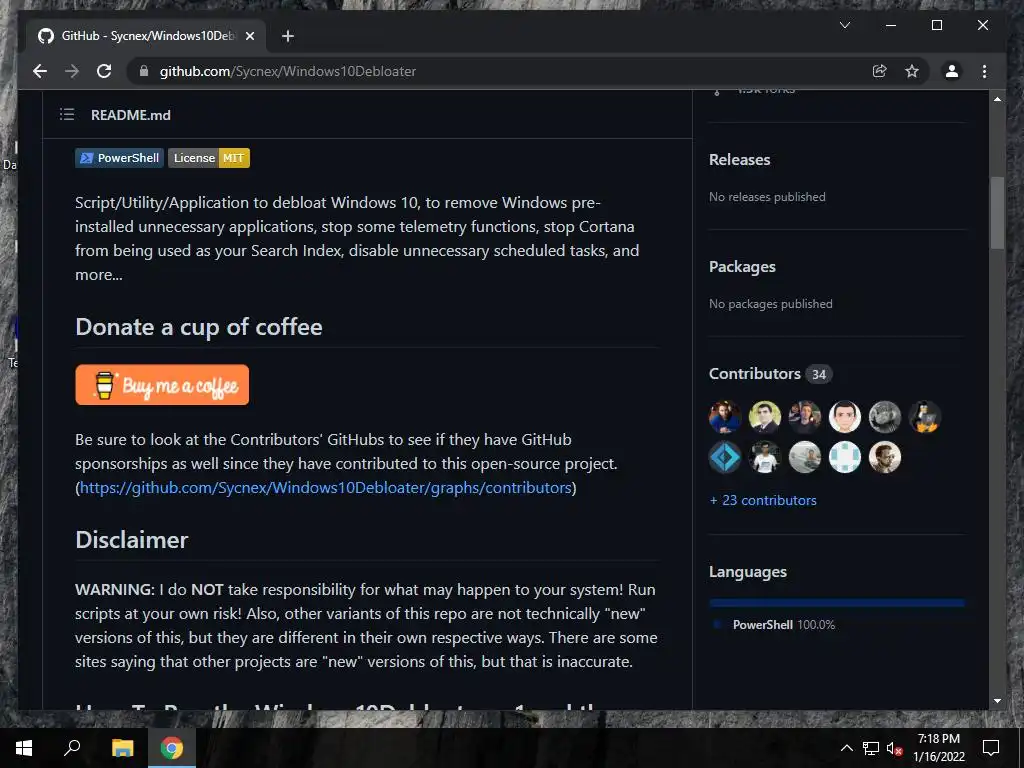Click second contributor avatar in top row
Viewport: 1024px width, 768px height.
pyautogui.click(x=765, y=417)
